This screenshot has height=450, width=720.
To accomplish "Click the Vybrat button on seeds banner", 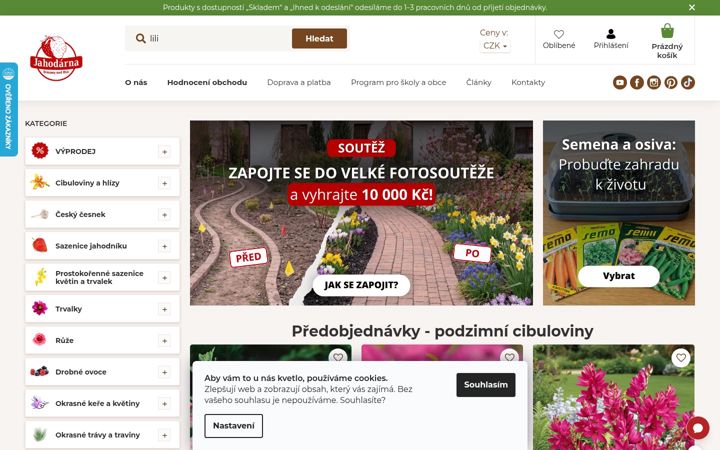I will click(x=619, y=276).
